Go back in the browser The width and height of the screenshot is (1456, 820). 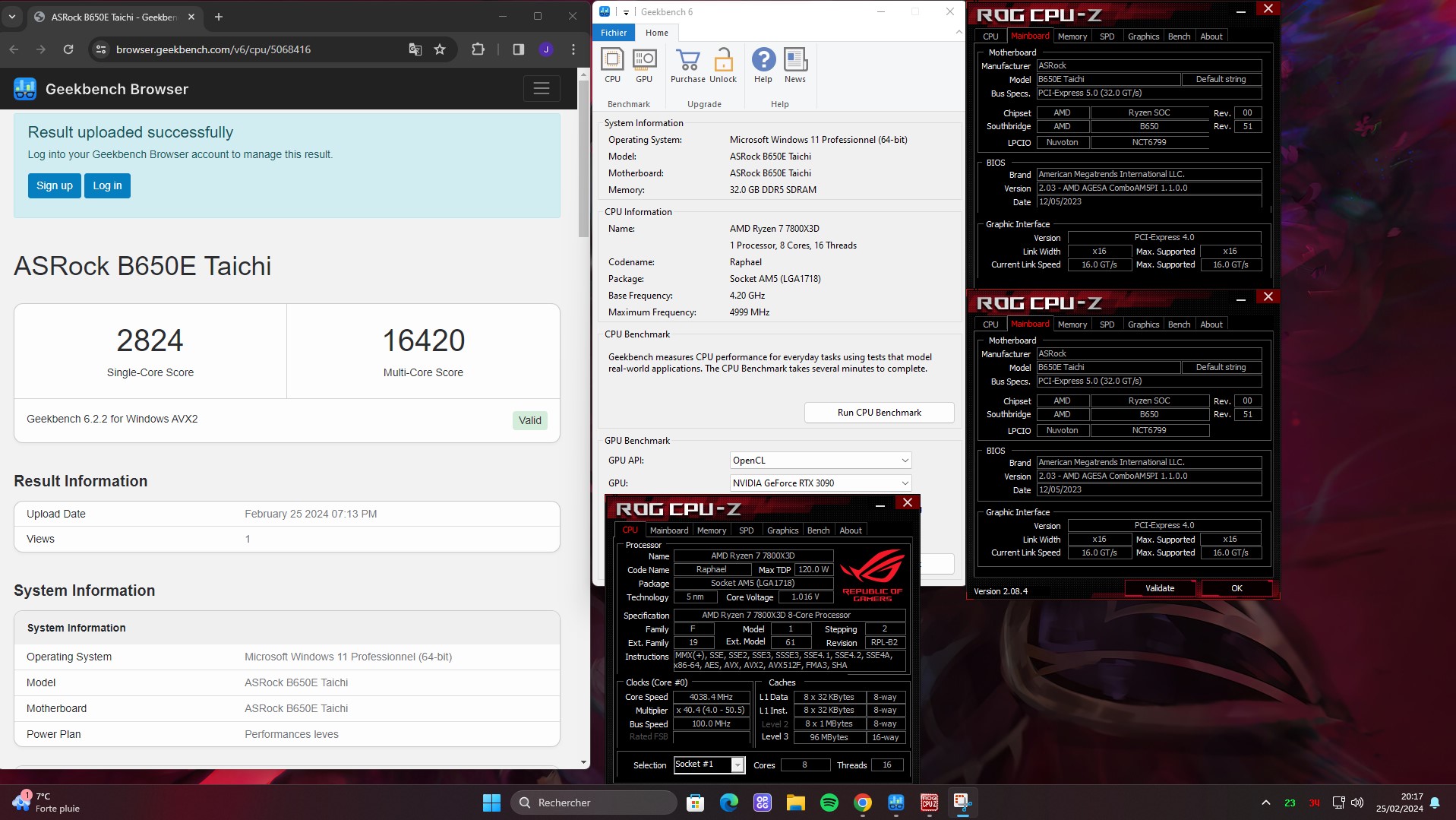click(14, 49)
